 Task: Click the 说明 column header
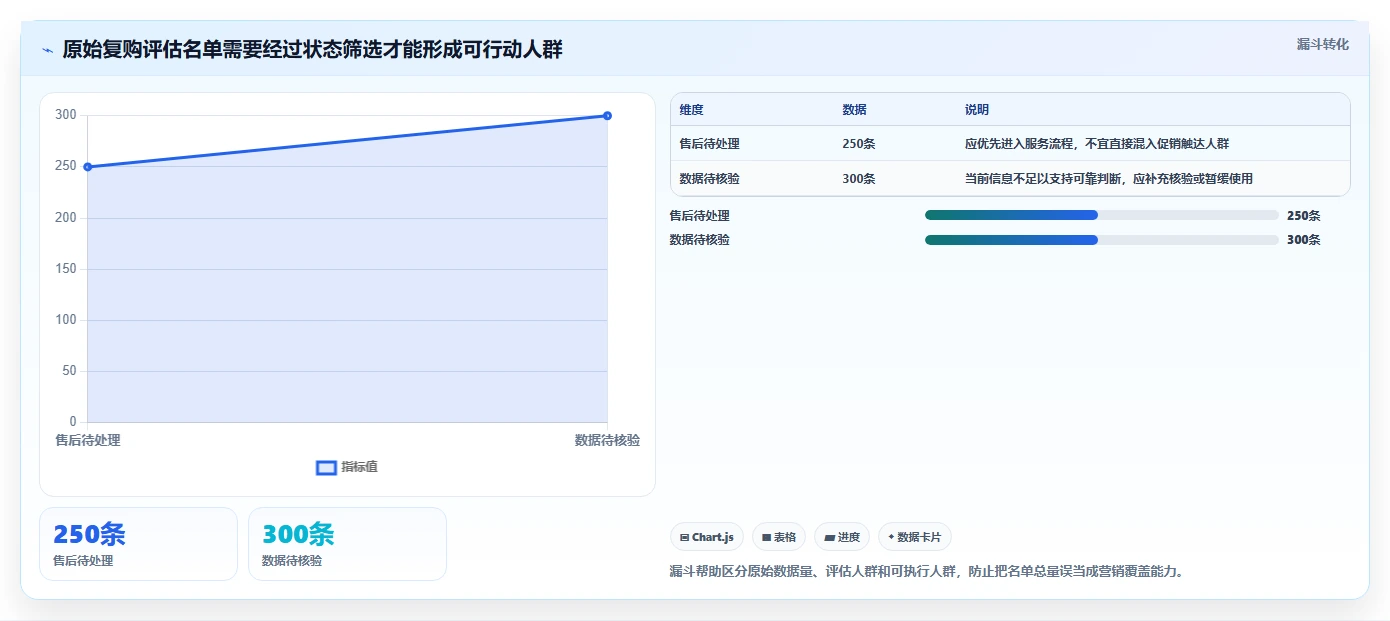pyautogui.click(x=976, y=110)
